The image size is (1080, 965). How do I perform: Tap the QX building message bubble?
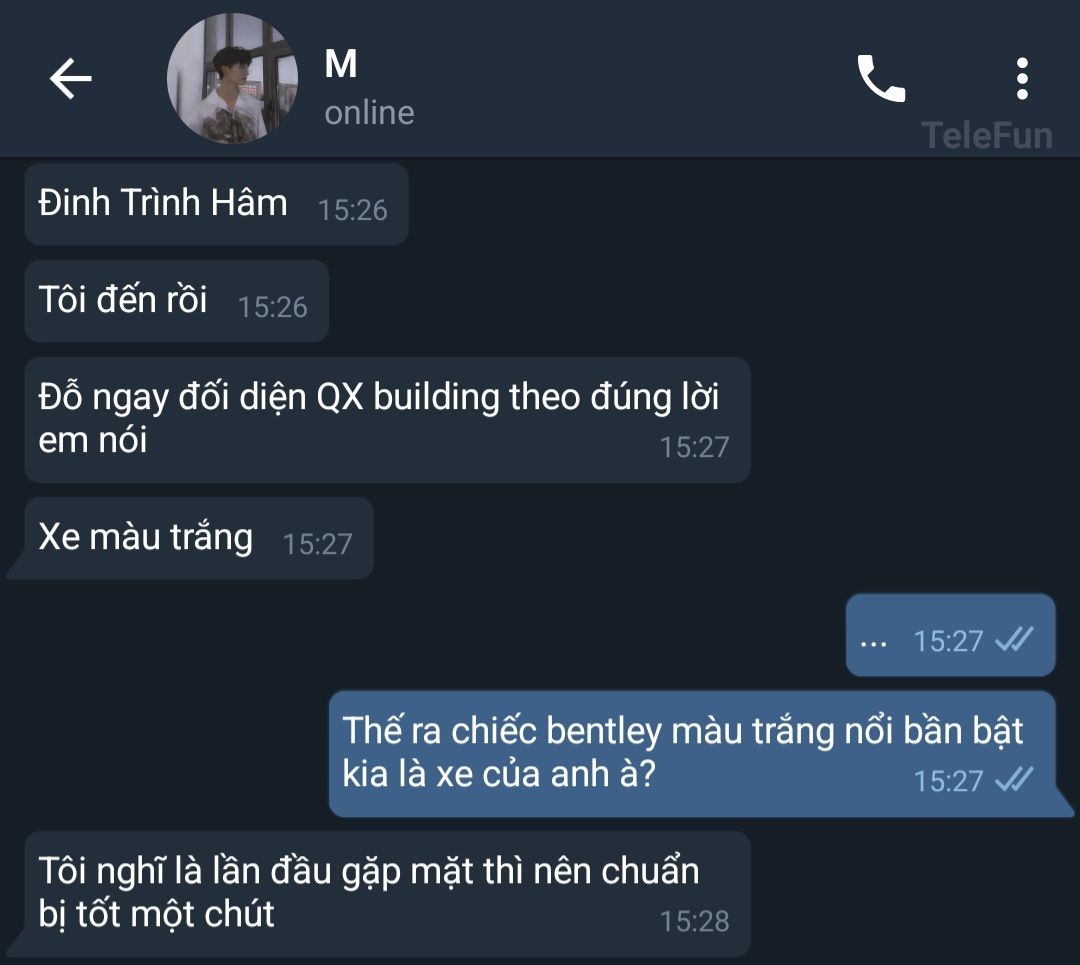tap(387, 419)
